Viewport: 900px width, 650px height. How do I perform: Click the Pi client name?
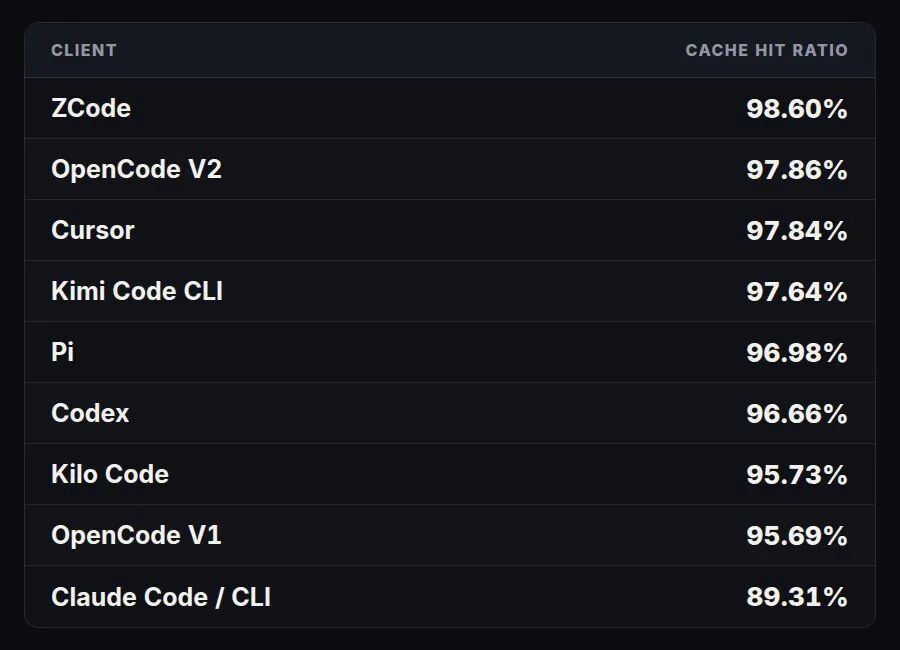63,352
